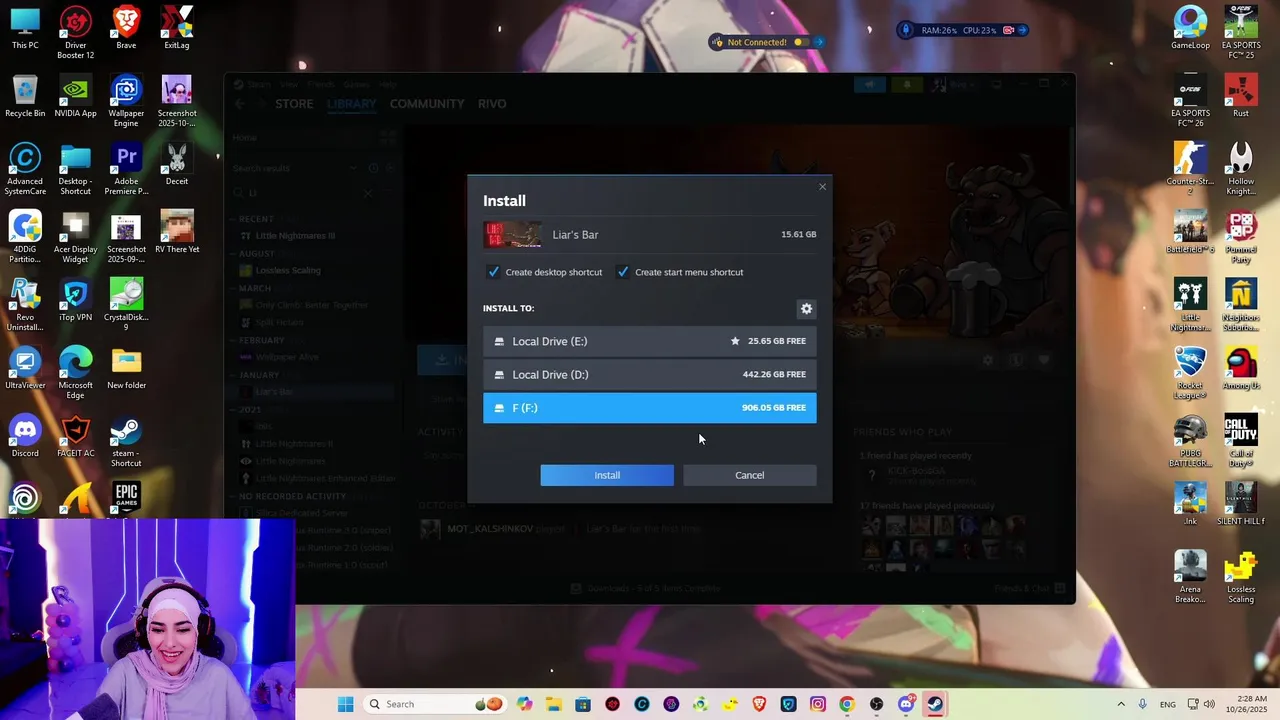This screenshot has height=720, width=1280.
Task: Select Local Drive (D:) as install location
Action: click(x=650, y=375)
